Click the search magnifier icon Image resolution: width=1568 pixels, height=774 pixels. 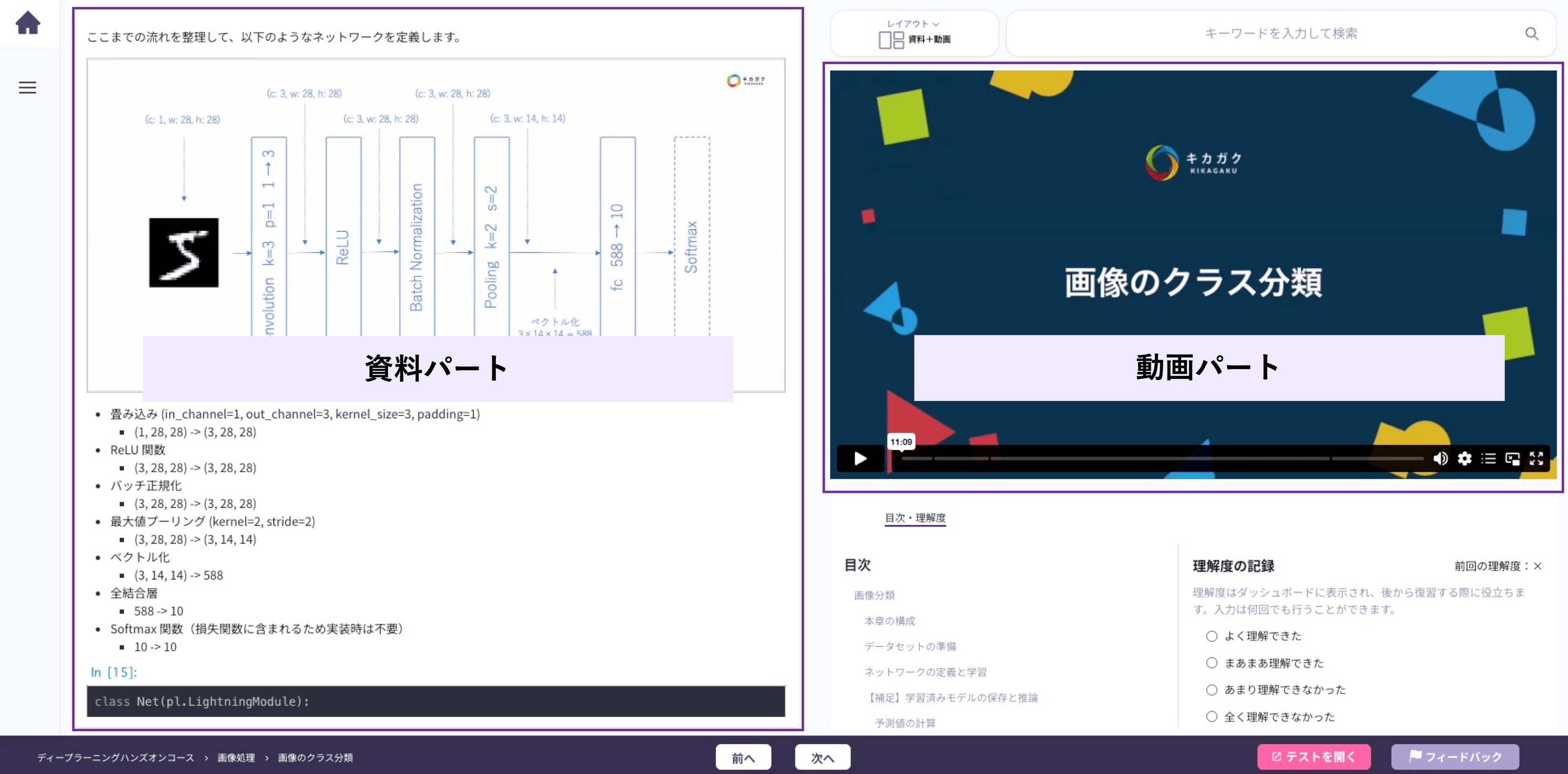(1532, 34)
